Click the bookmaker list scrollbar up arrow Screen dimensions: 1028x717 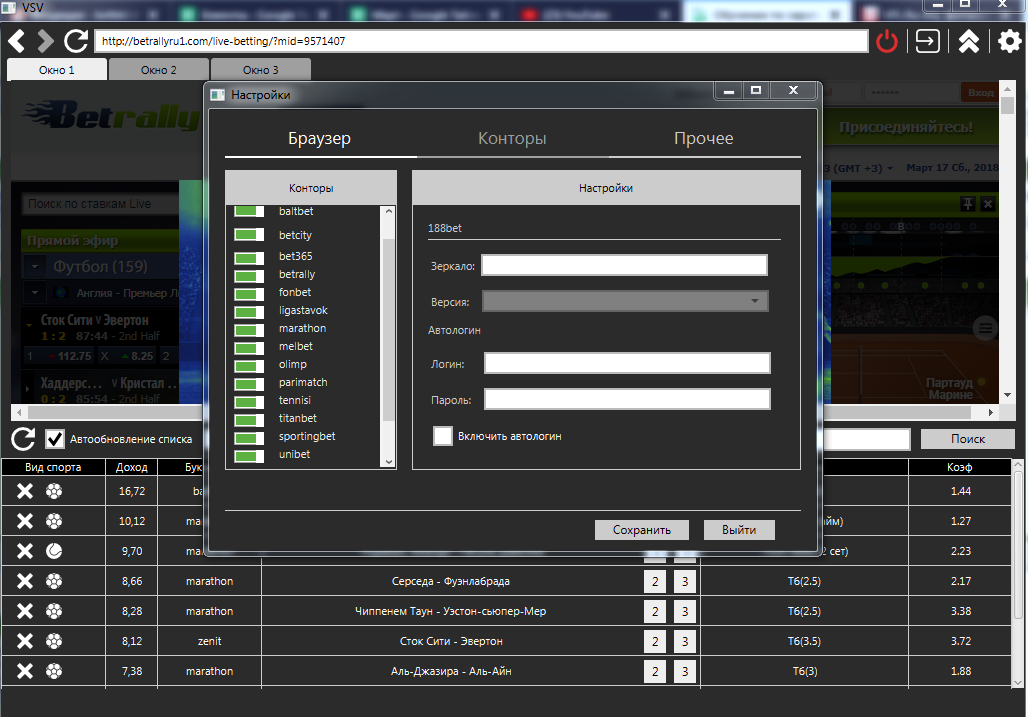[x=389, y=211]
